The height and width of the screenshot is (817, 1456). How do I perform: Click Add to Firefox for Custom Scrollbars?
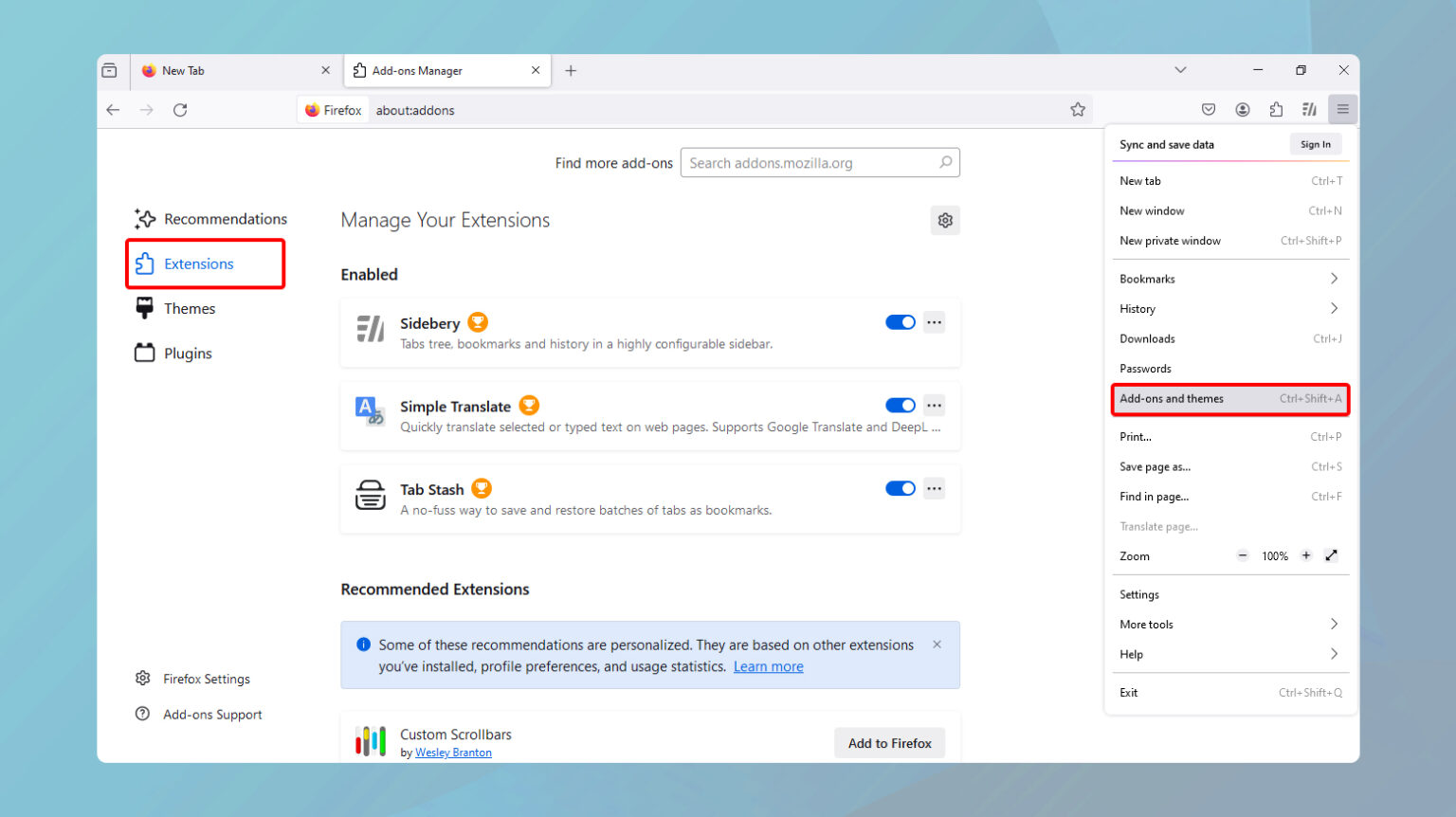click(889, 743)
